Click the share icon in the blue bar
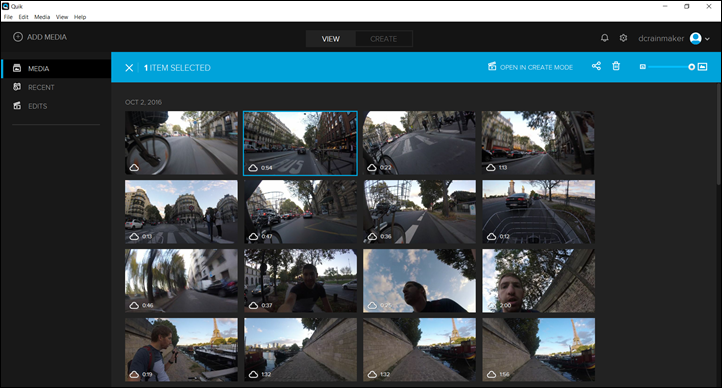 click(596, 66)
